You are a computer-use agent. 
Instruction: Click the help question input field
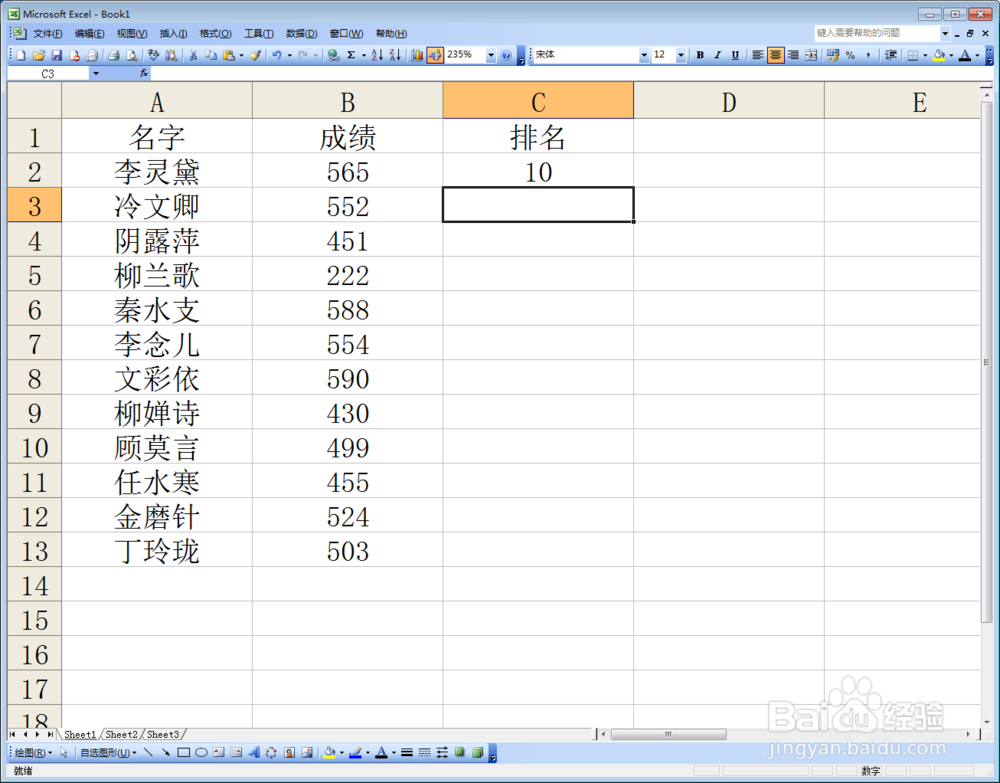[876, 33]
